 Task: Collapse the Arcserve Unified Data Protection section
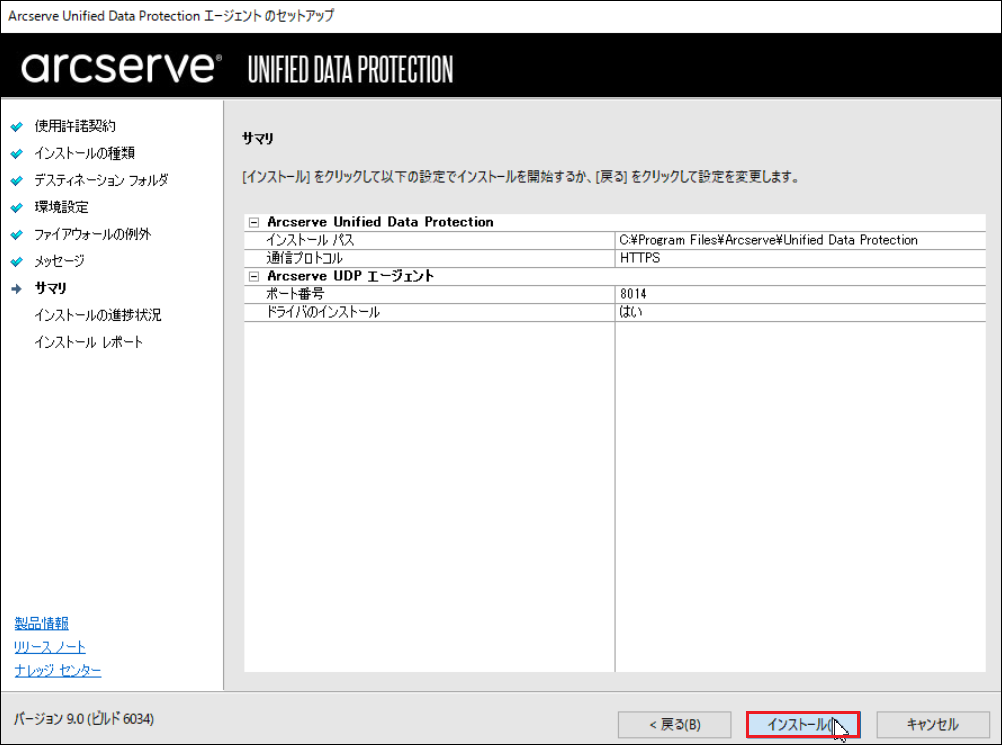[x=253, y=222]
